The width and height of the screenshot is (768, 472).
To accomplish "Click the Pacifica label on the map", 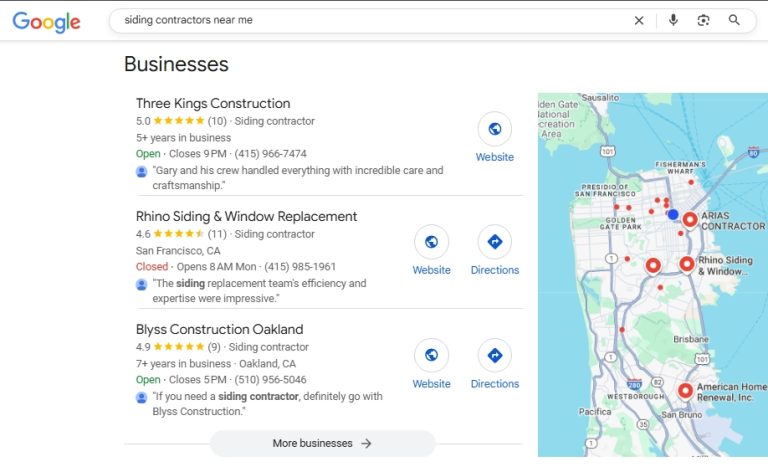I will click(x=595, y=412).
